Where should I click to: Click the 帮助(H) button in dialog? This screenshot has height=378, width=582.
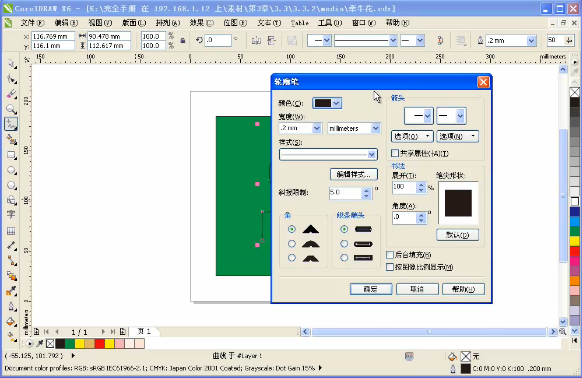[x=463, y=289]
